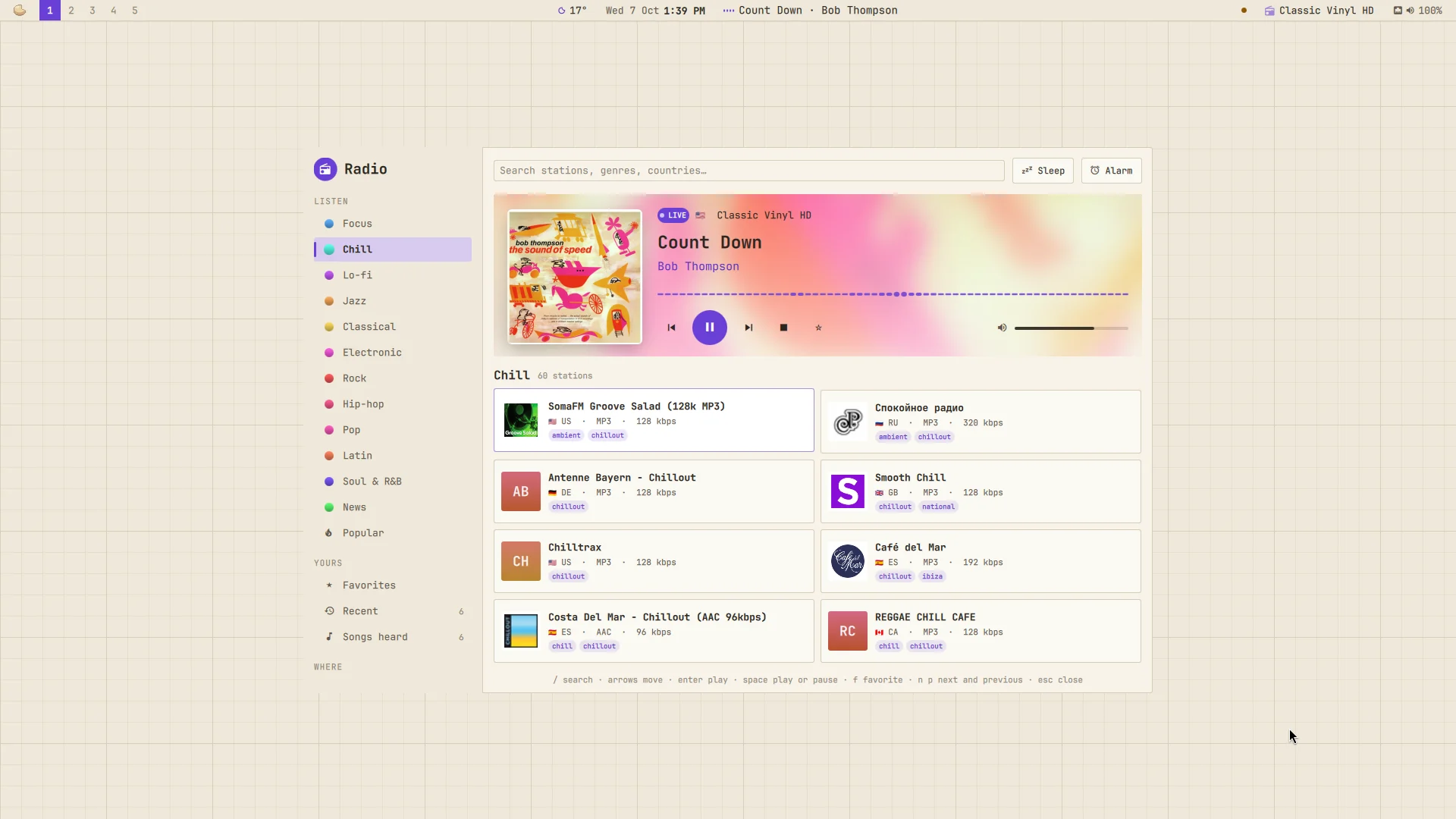Mute audio via the player's speaker icon
This screenshot has width=1456, height=819.
[1002, 328]
